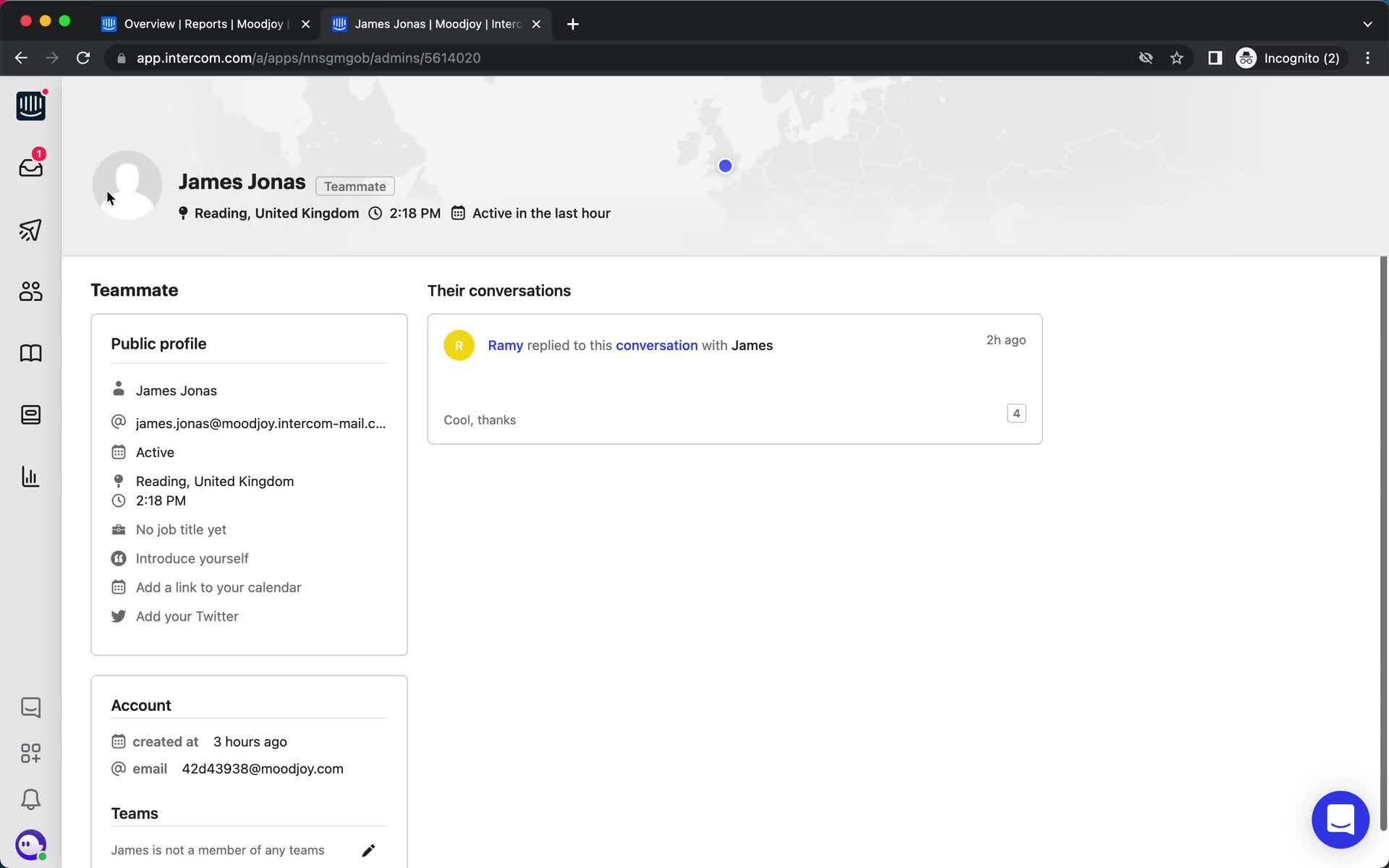Expand the Teams section panel
This screenshot has height=868, width=1389.
click(x=134, y=813)
